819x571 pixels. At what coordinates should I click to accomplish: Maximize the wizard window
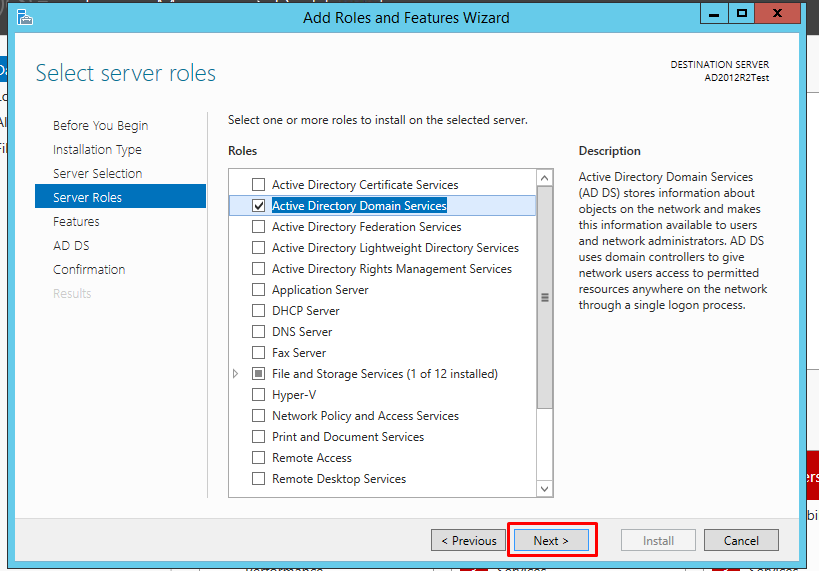pos(741,14)
